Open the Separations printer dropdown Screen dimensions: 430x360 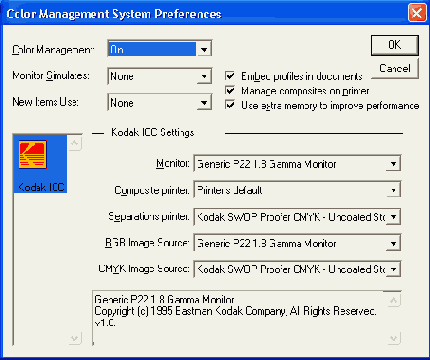(x=297, y=217)
